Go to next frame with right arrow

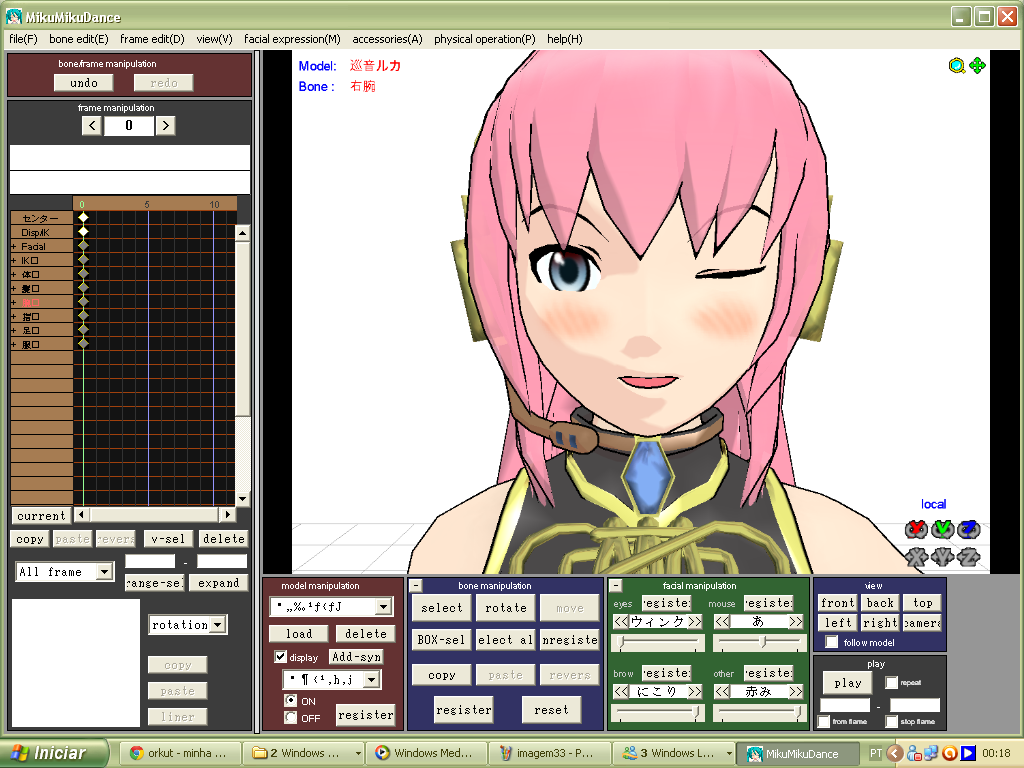pyautogui.click(x=166, y=125)
